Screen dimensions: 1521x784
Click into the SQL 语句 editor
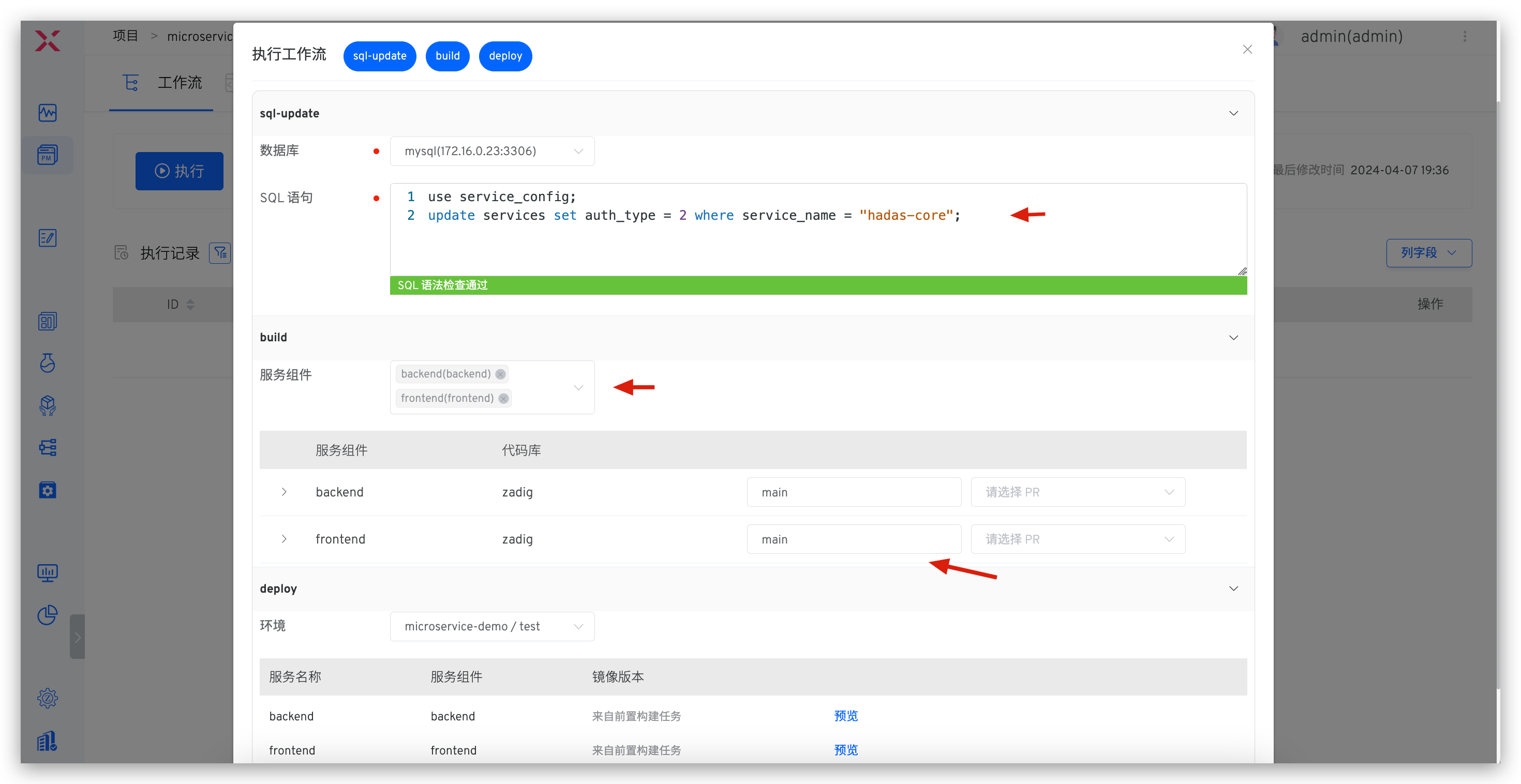pyautogui.click(x=818, y=229)
